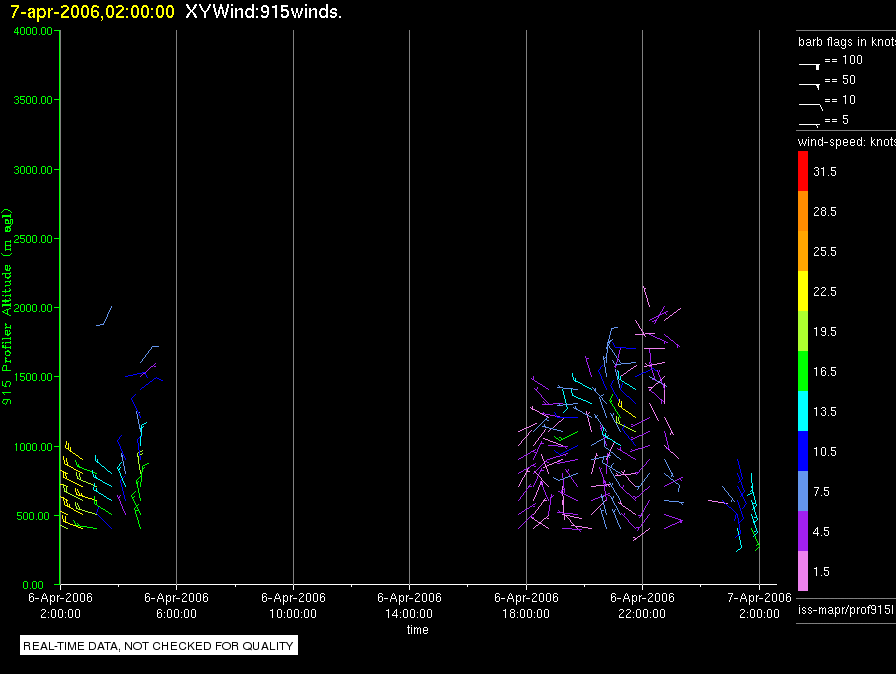Click the 'time' x-axis title
This screenshot has width=896, height=674.
click(x=418, y=629)
